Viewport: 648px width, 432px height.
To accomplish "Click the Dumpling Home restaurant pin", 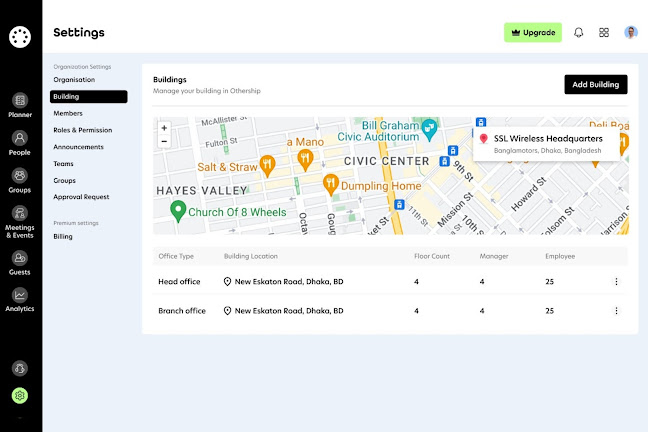I will click(x=331, y=184).
